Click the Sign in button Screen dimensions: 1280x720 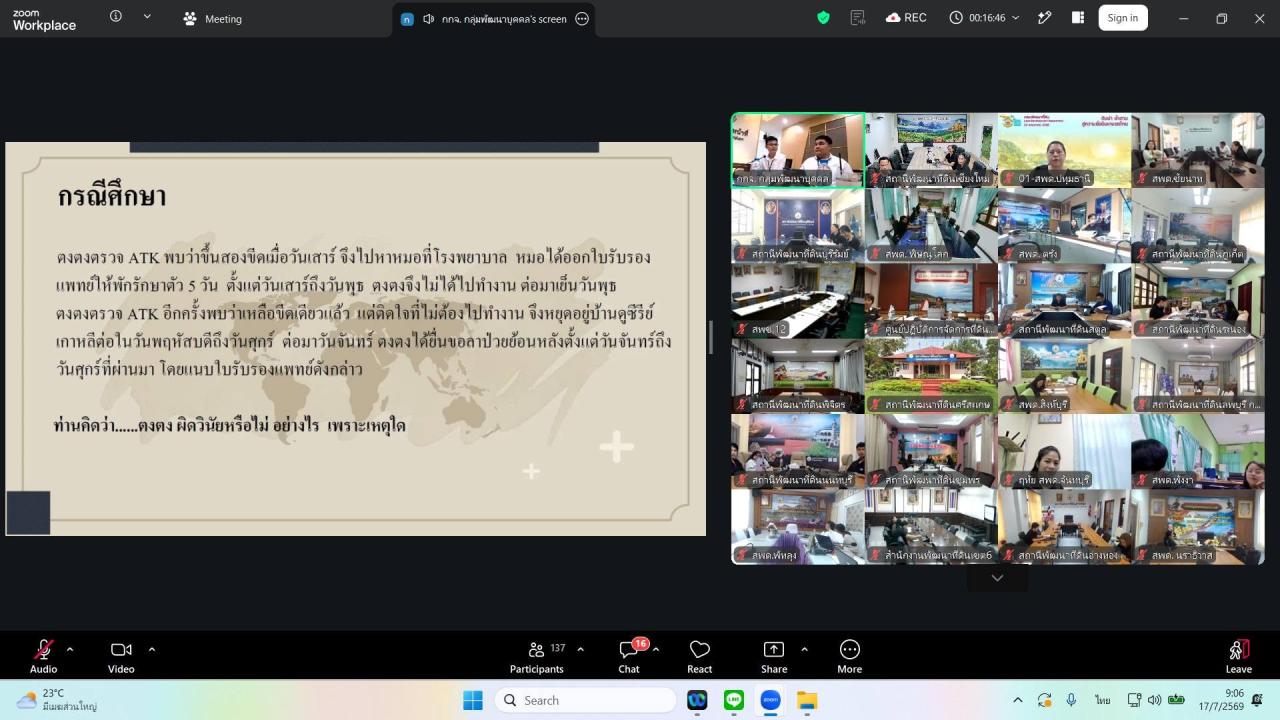tap(1123, 18)
